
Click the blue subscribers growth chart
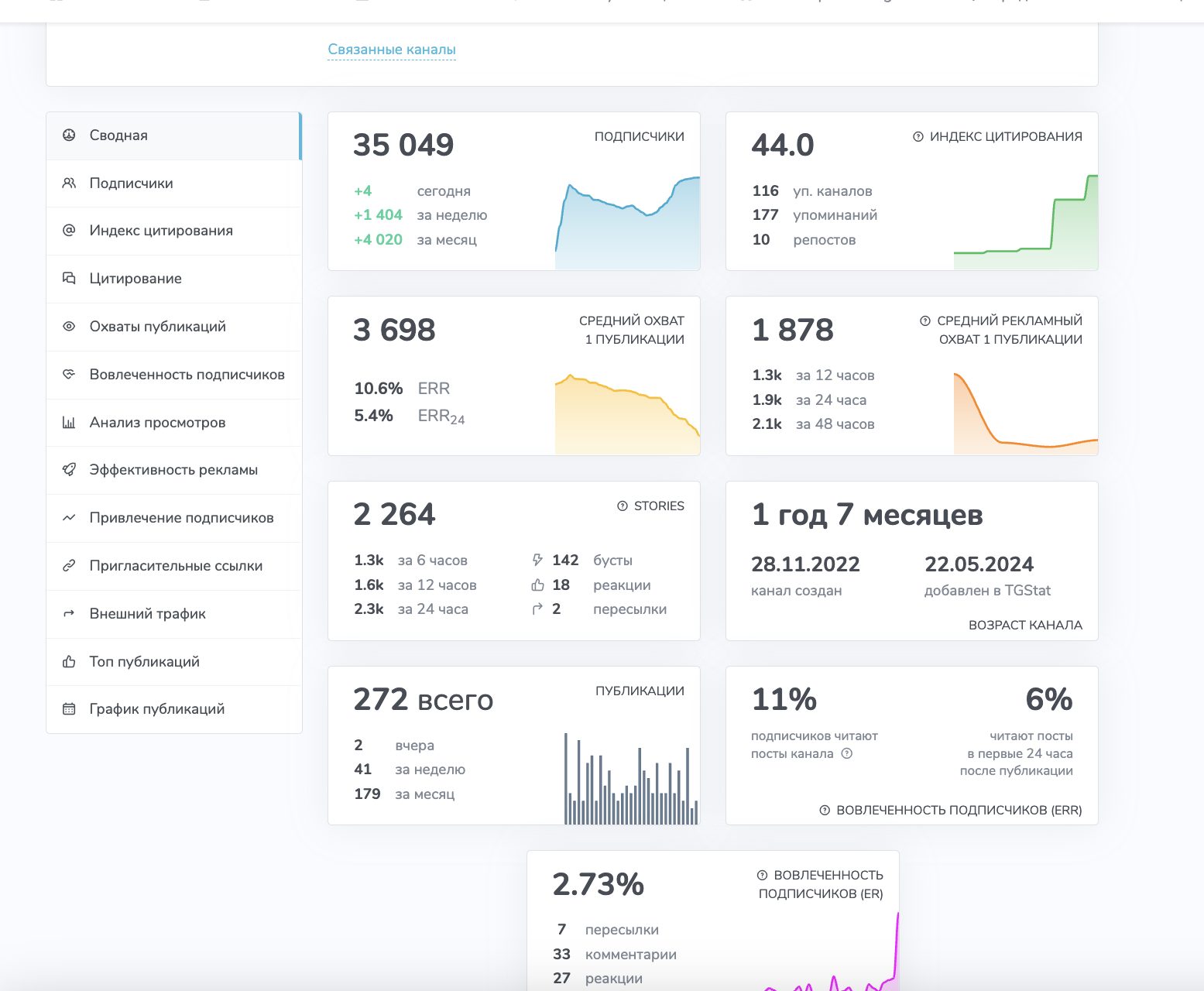[627, 223]
